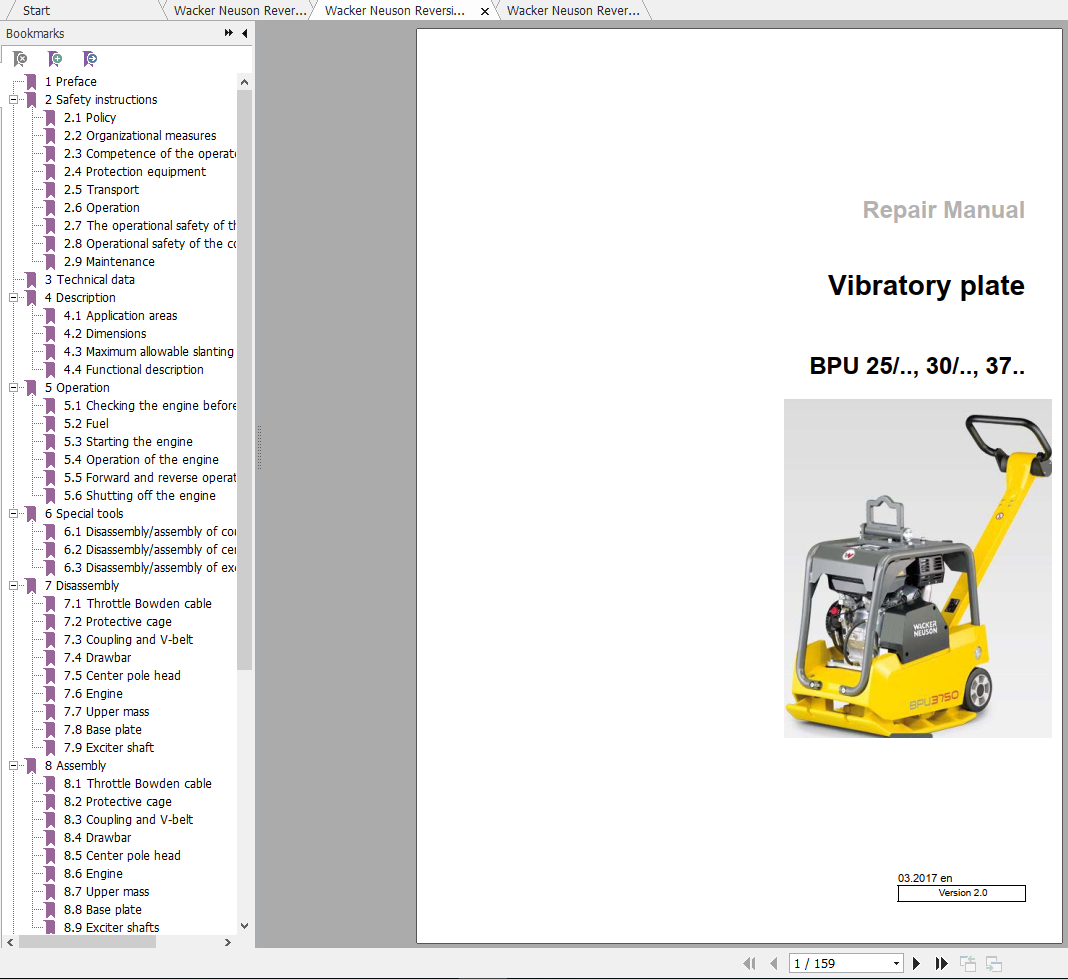This screenshot has width=1068, height=979.
Task: Collapse the 5 Operation branch
Action: 13,388
